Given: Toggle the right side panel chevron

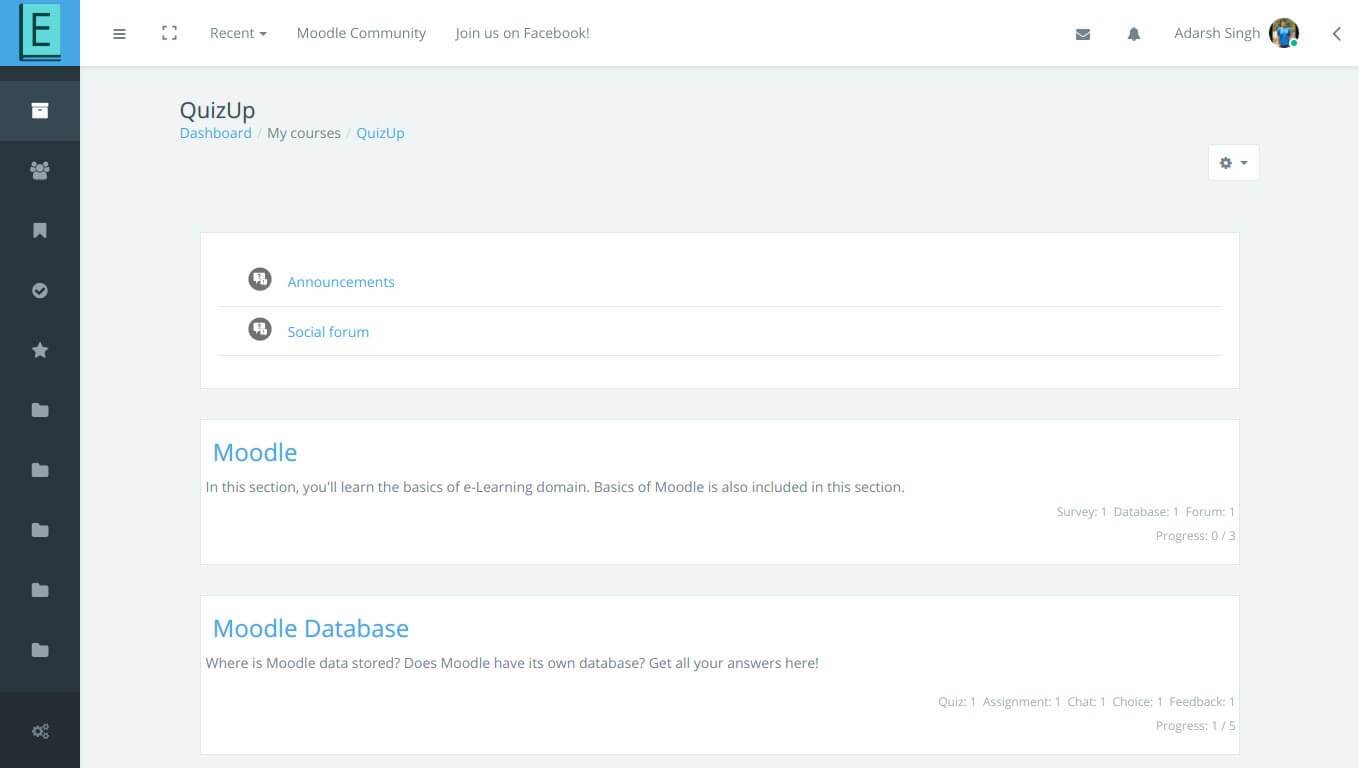Looking at the screenshot, I should tap(1336, 34).
